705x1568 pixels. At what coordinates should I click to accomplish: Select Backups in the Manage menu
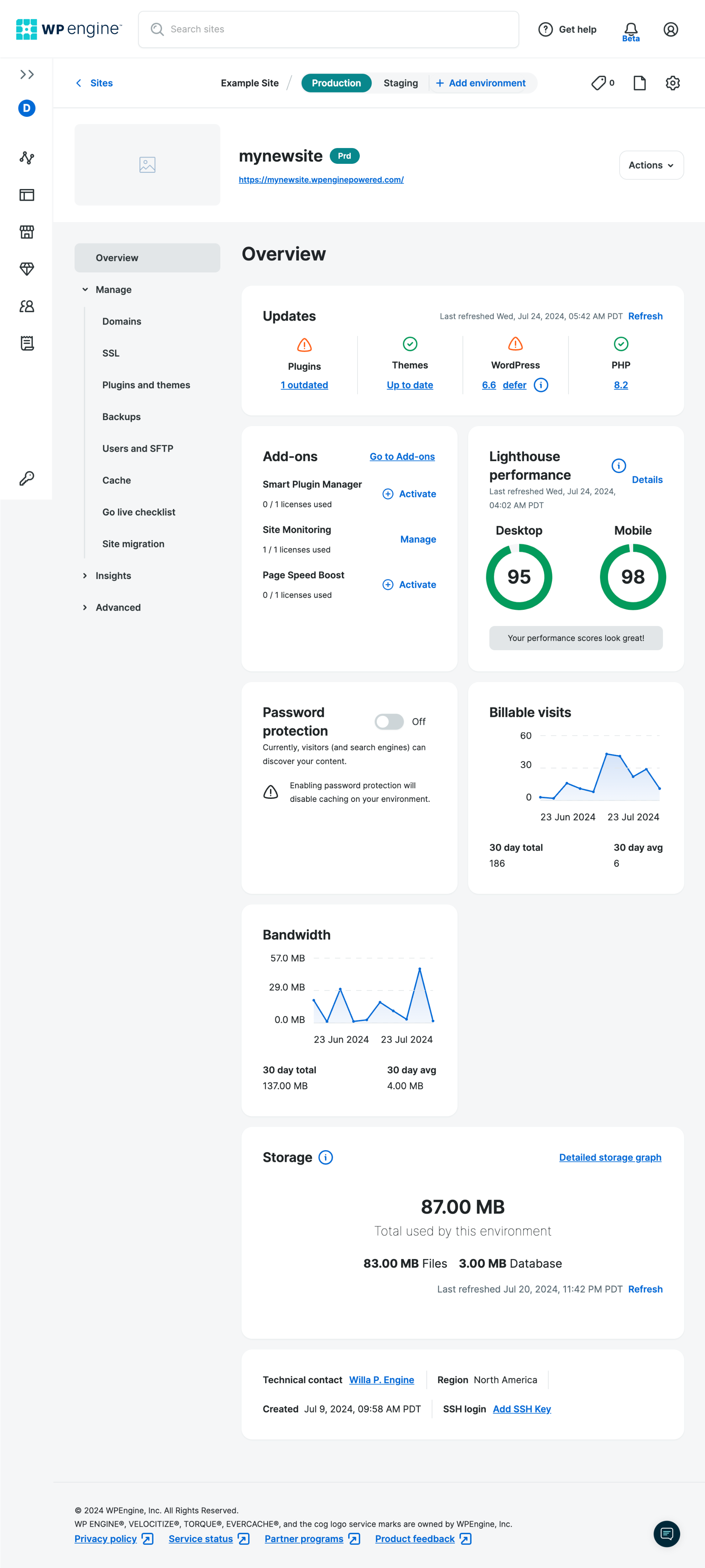(121, 416)
